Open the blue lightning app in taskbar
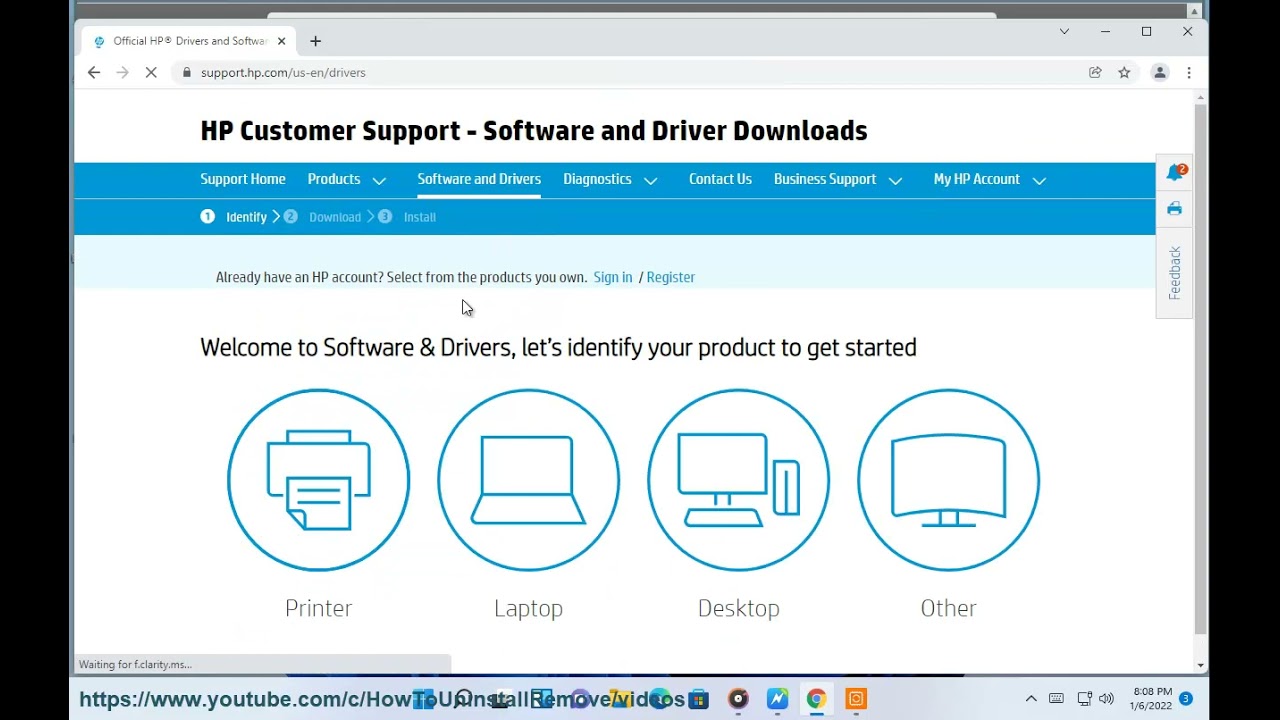The height and width of the screenshot is (720, 1280). click(777, 699)
